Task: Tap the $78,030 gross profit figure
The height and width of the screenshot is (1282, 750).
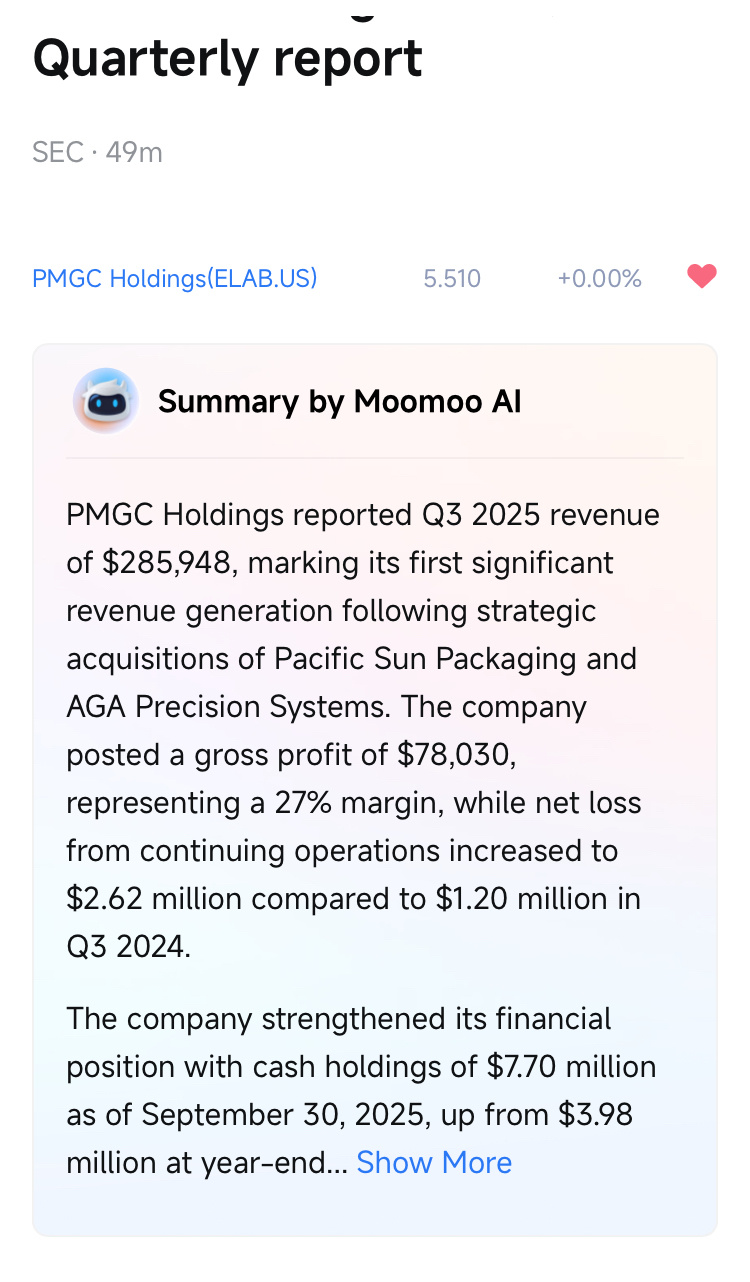Action: 456,755
